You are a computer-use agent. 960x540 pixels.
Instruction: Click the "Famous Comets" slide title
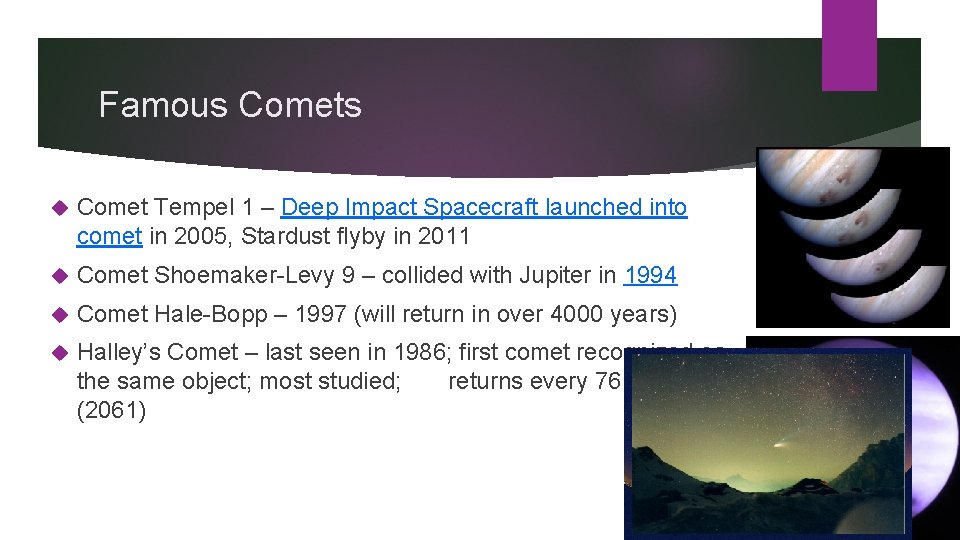[x=230, y=105]
